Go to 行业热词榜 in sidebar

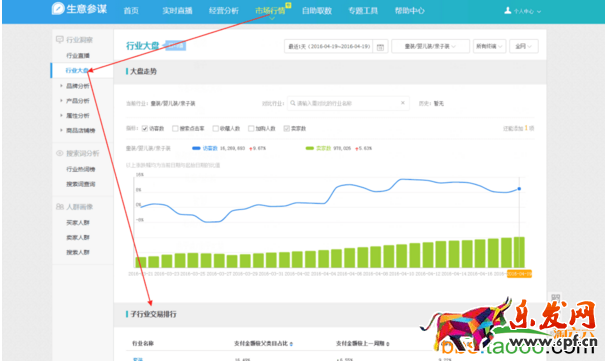81,169
